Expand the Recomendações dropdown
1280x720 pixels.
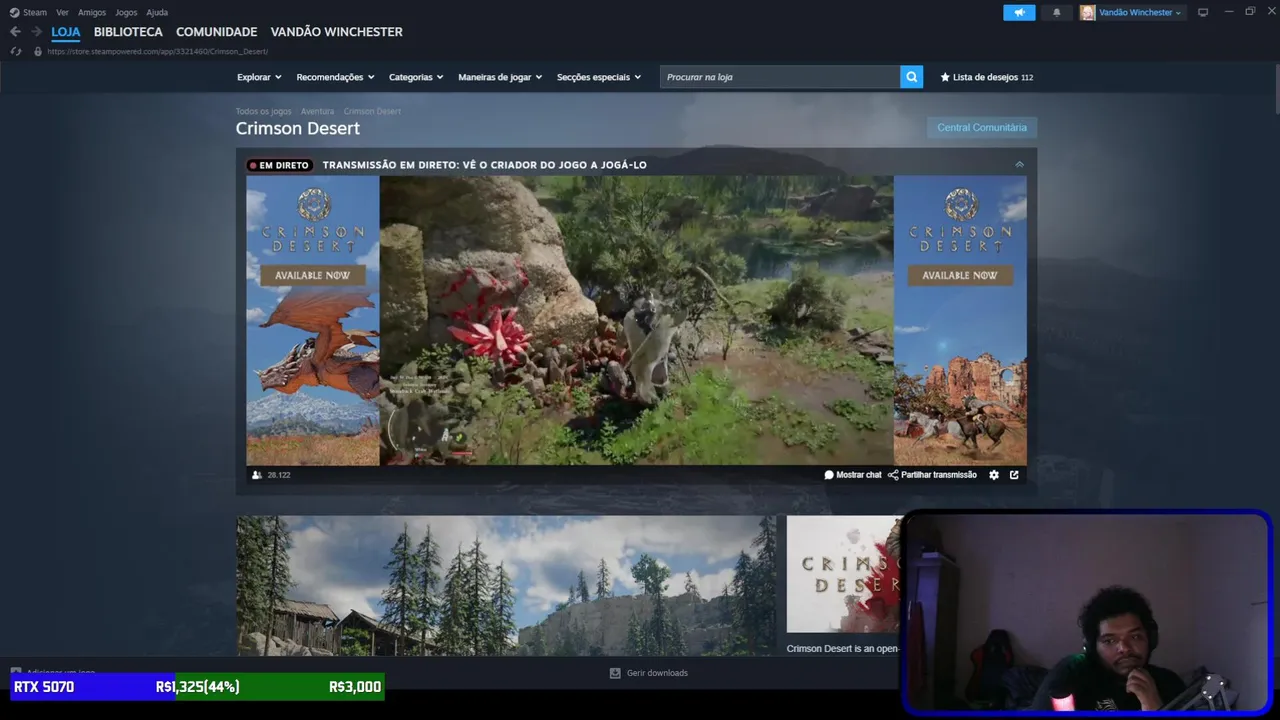click(335, 77)
